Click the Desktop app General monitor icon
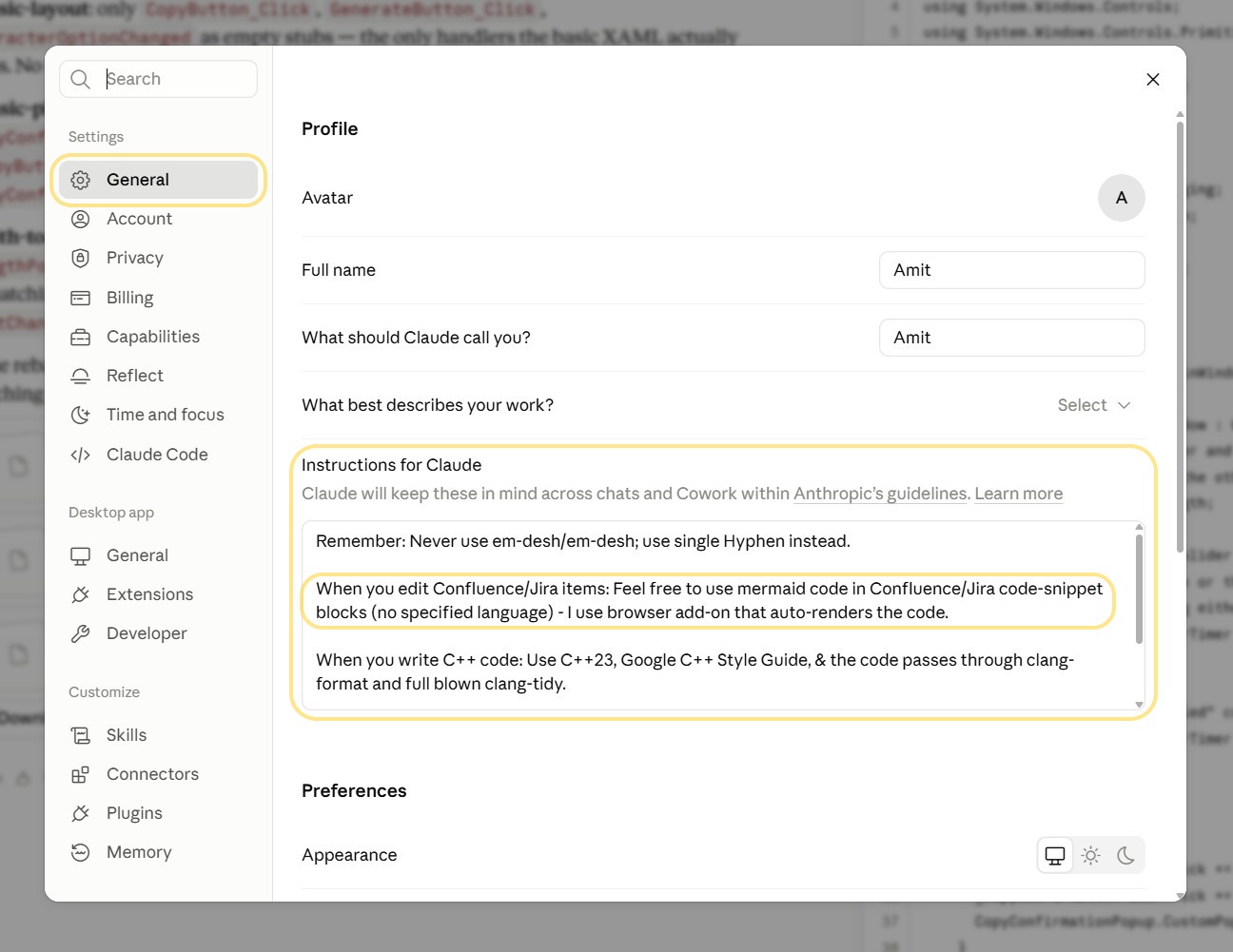 pos(81,555)
